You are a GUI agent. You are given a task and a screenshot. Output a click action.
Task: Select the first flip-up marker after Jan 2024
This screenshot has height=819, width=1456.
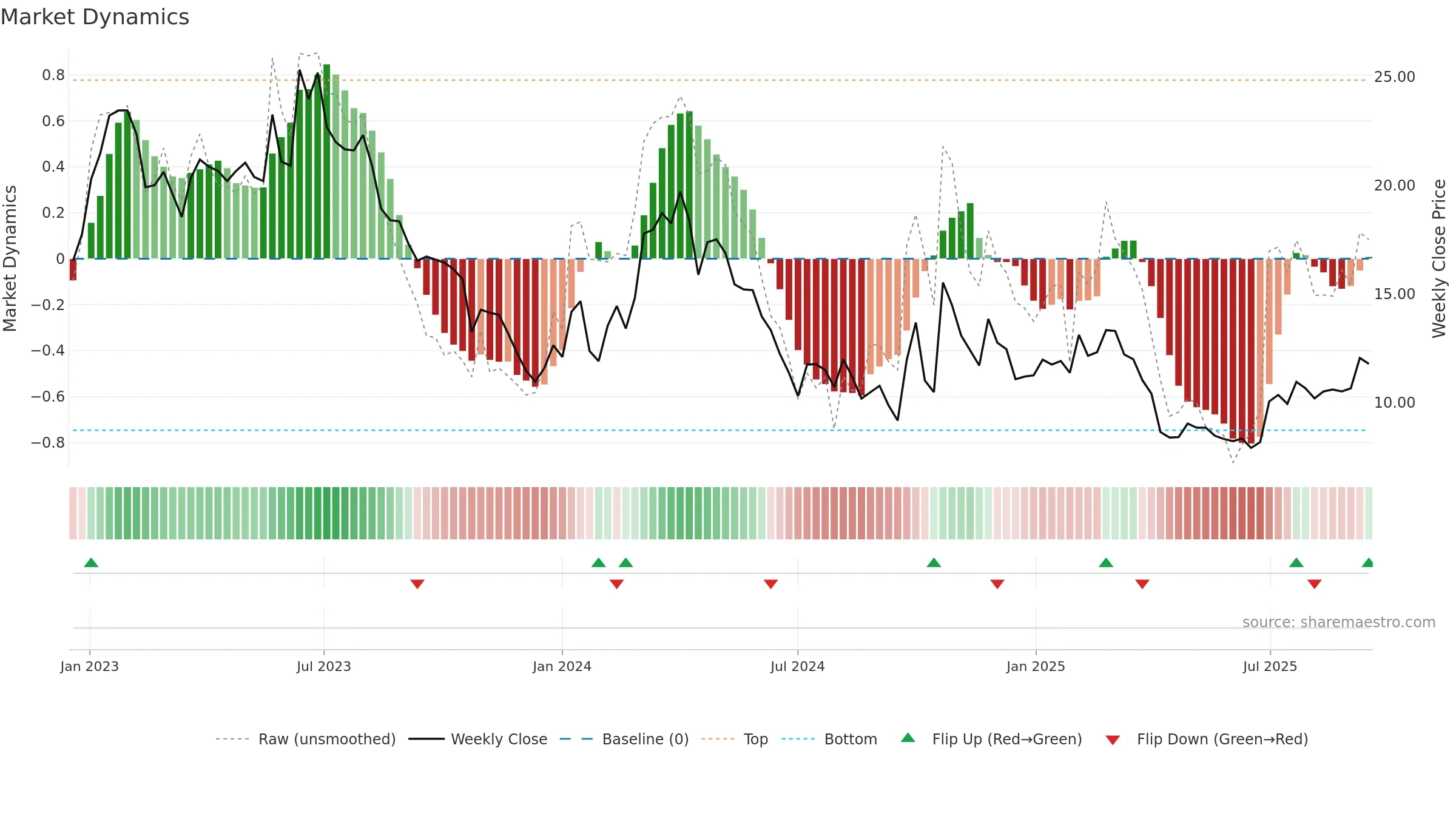point(599,562)
